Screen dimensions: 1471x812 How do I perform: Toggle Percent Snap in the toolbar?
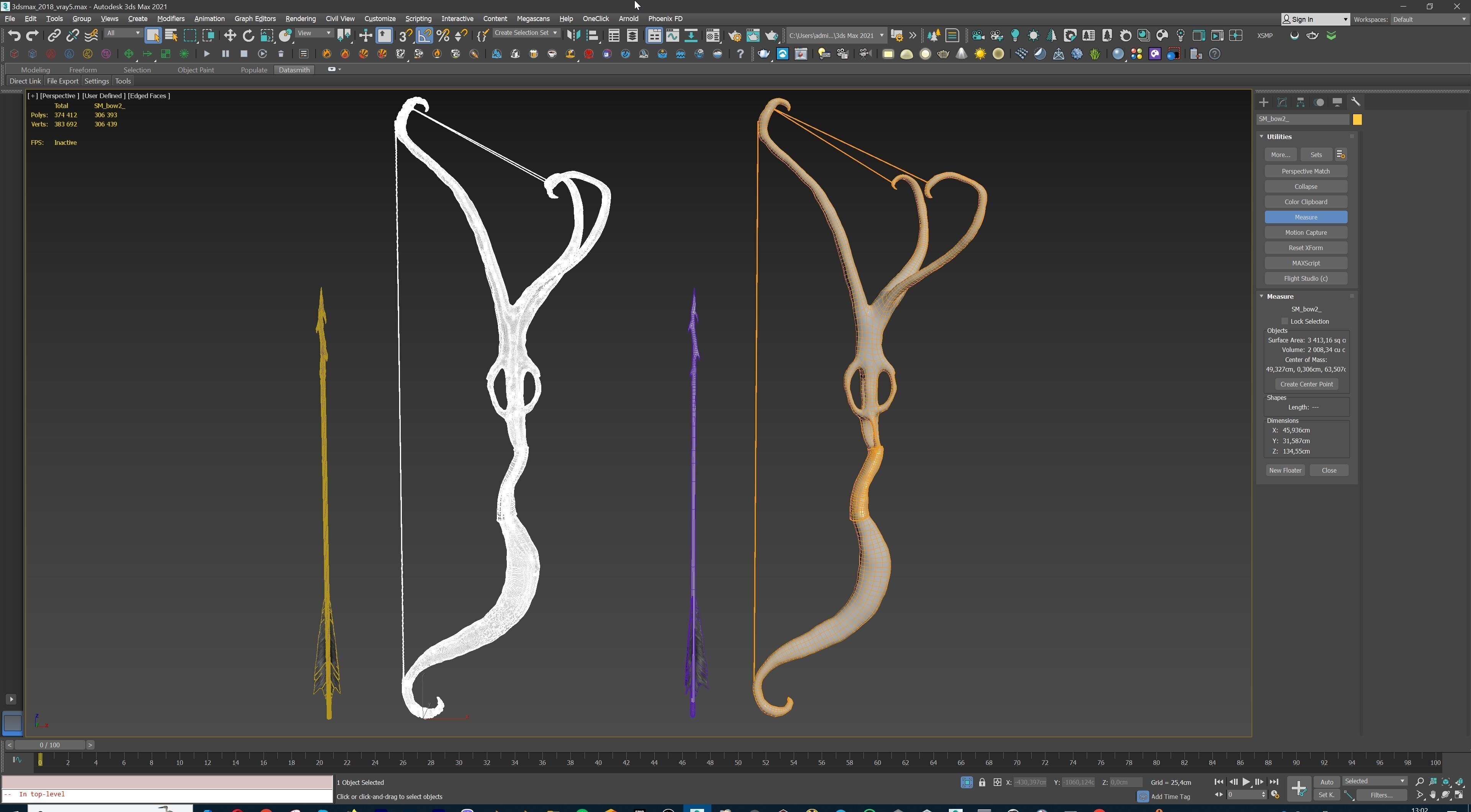coord(443,35)
